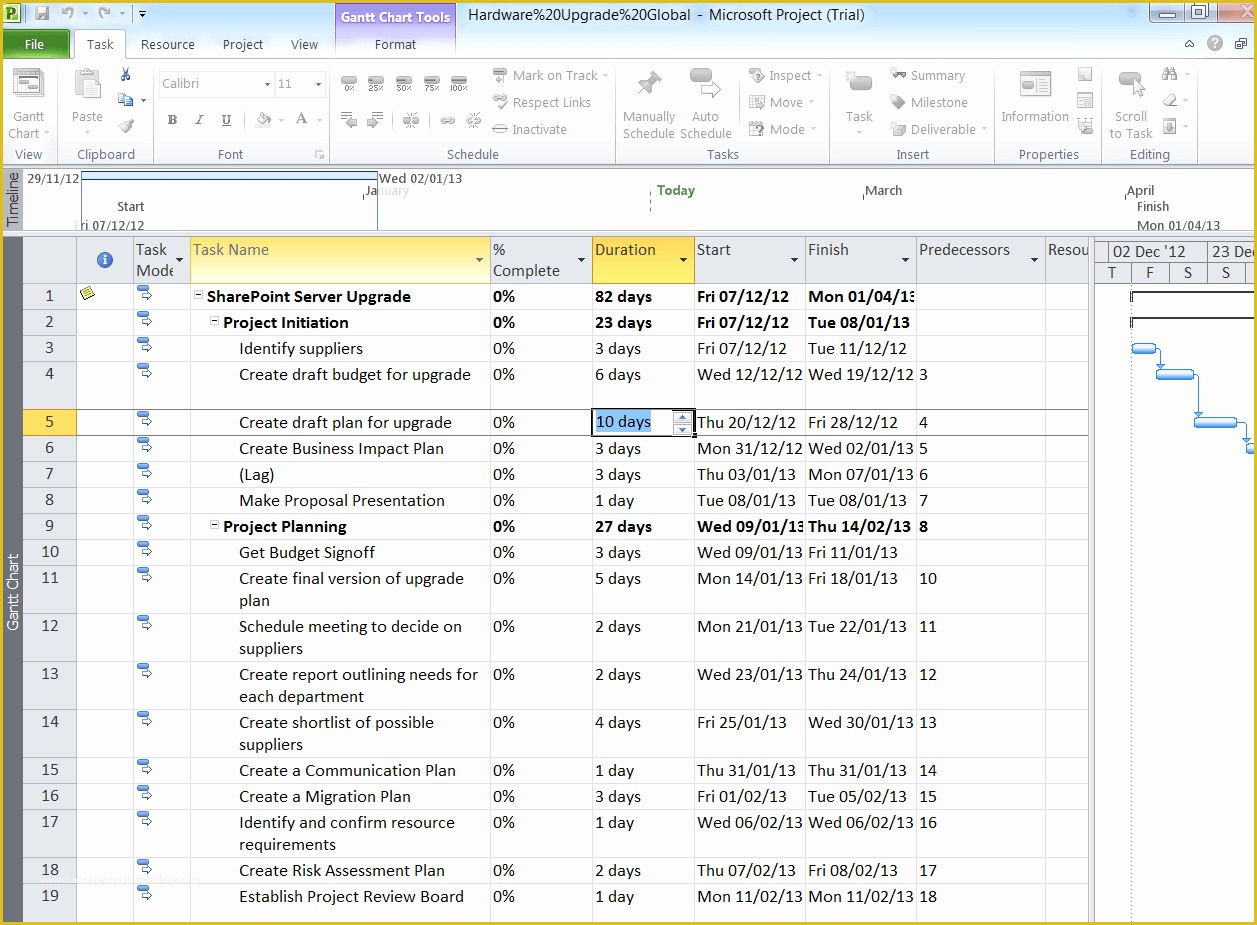The height and width of the screenshot is (925, 1257).
Task: Mark task 50% complete
Action: (404, 83)
